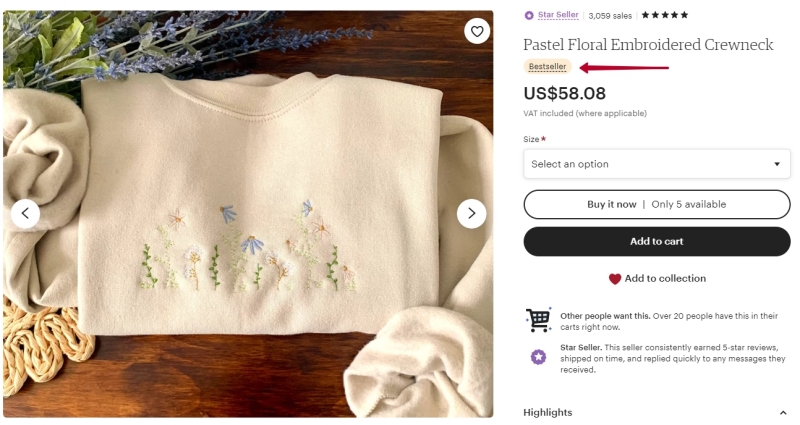Image resolution: width=800 pixels, height=425 pixels.
Task: Click the Bestseller badge
Action: point(547,67)
